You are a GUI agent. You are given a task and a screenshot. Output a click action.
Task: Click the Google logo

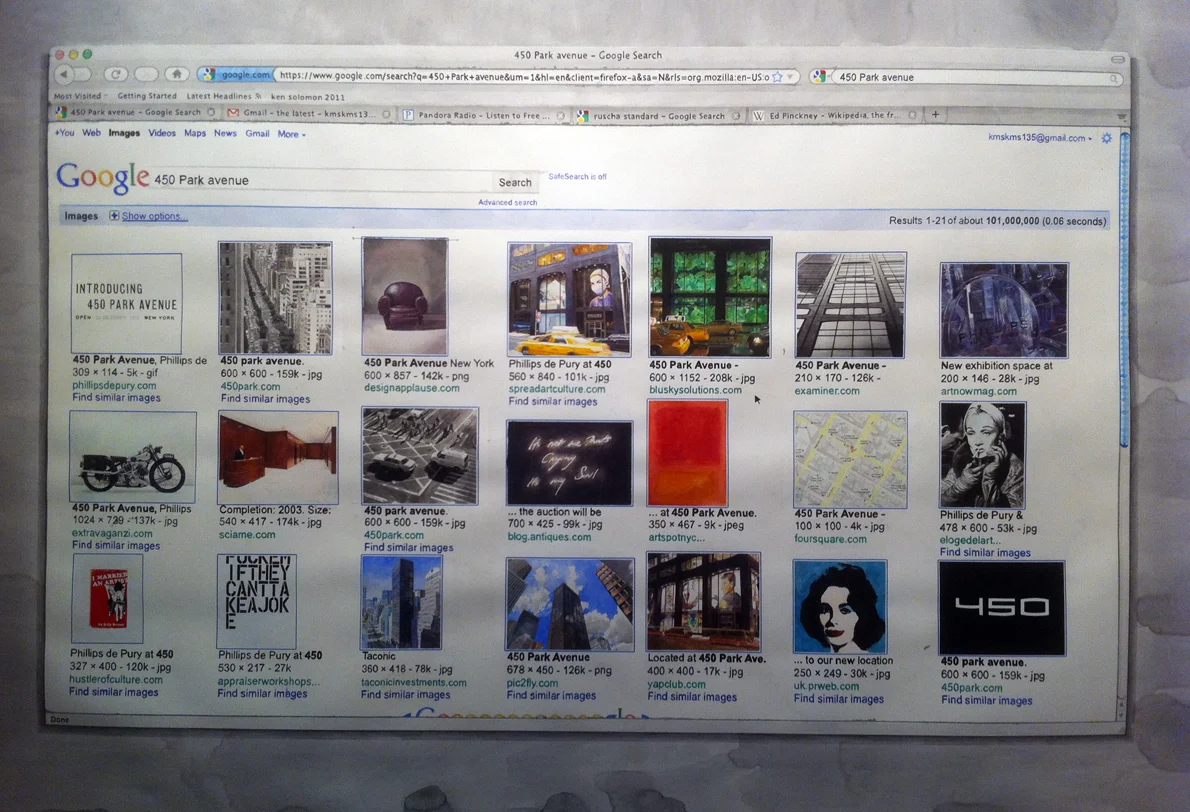[x=102, y=177]
